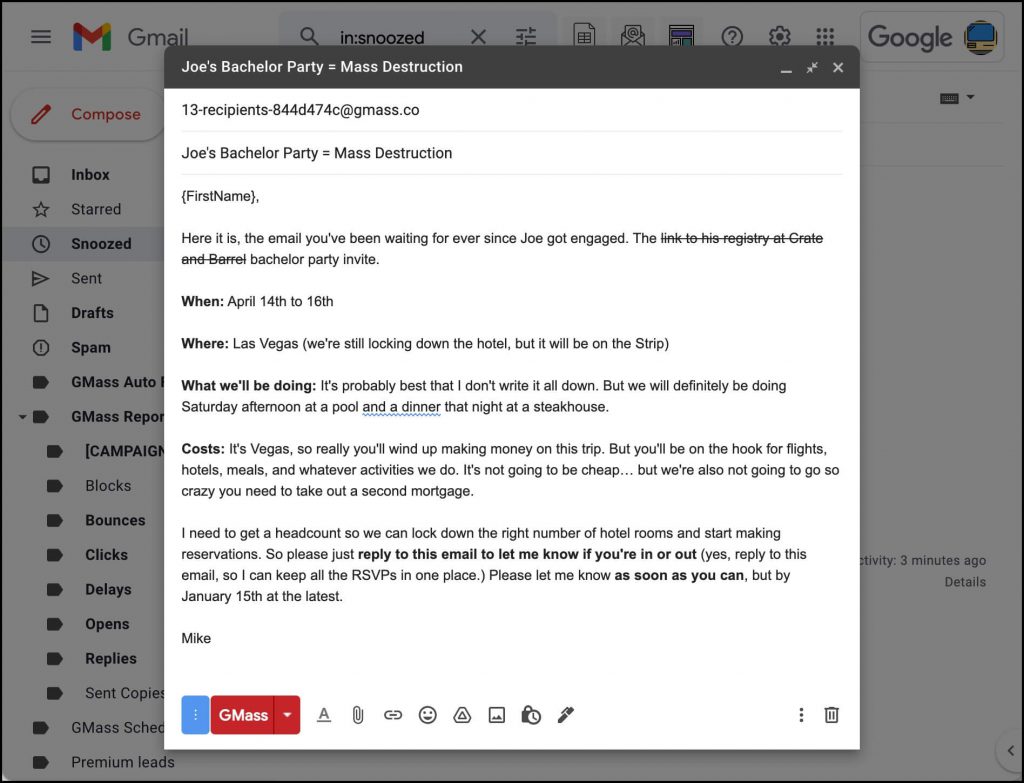Insert an emoji into the email

pyautogui.click(x=428, y=715)
